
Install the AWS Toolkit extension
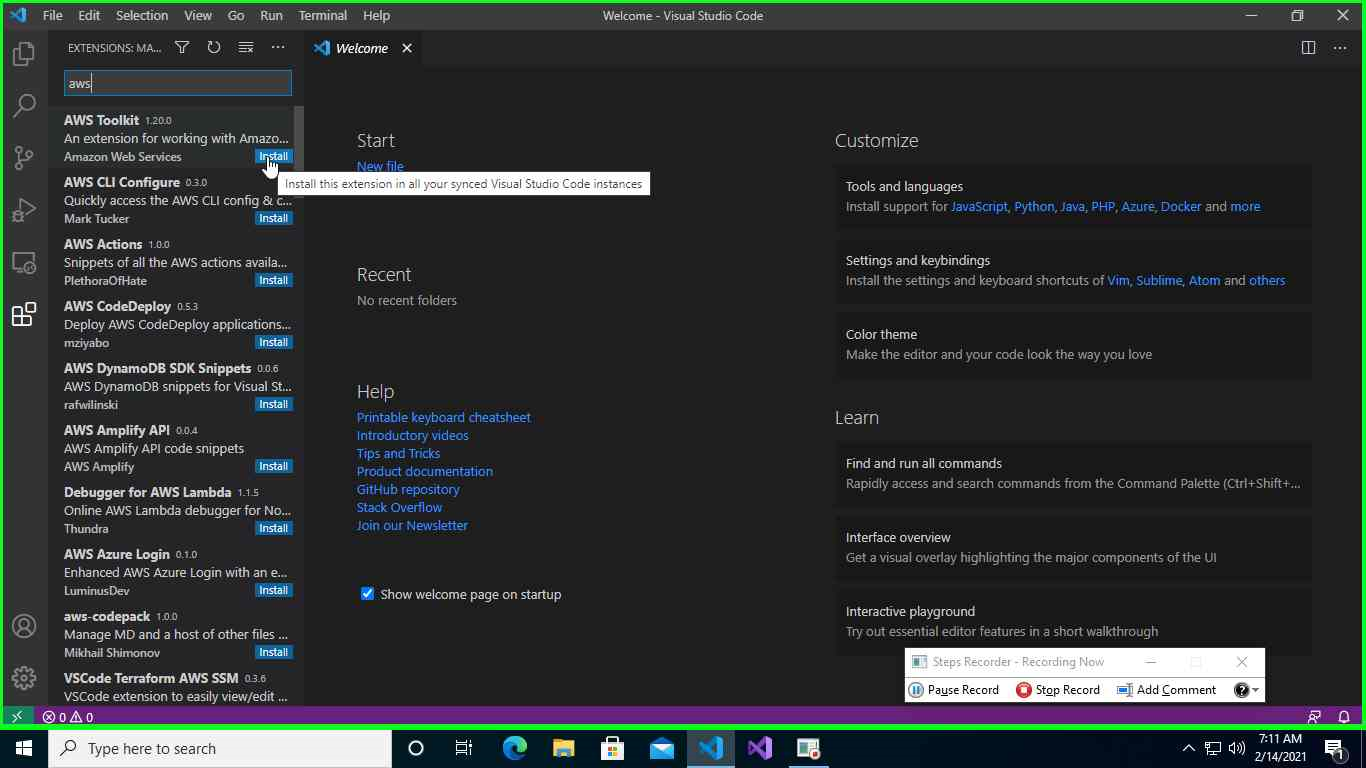274,156
